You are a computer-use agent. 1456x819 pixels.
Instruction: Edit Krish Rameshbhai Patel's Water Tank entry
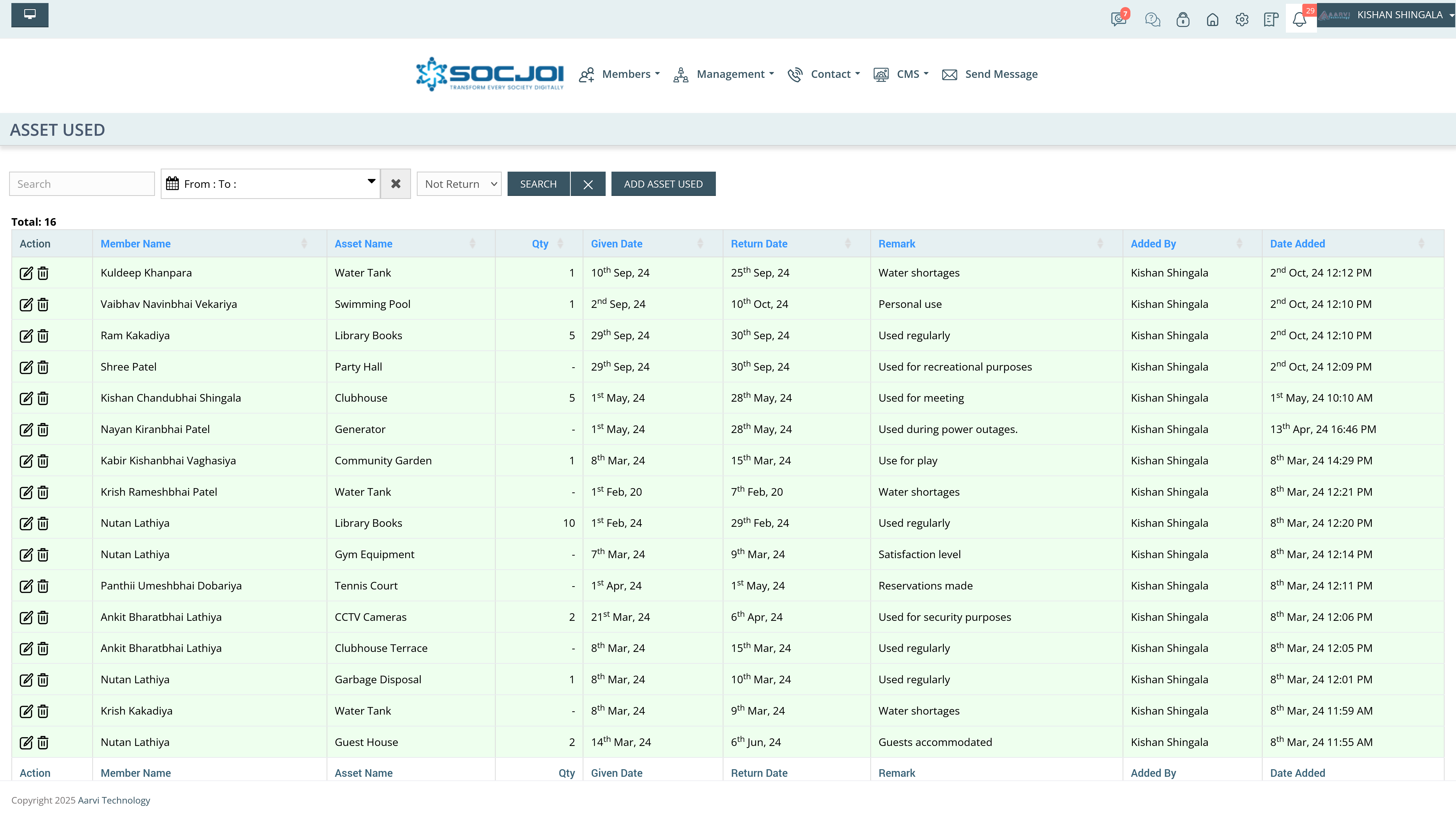tap(26, 492)
